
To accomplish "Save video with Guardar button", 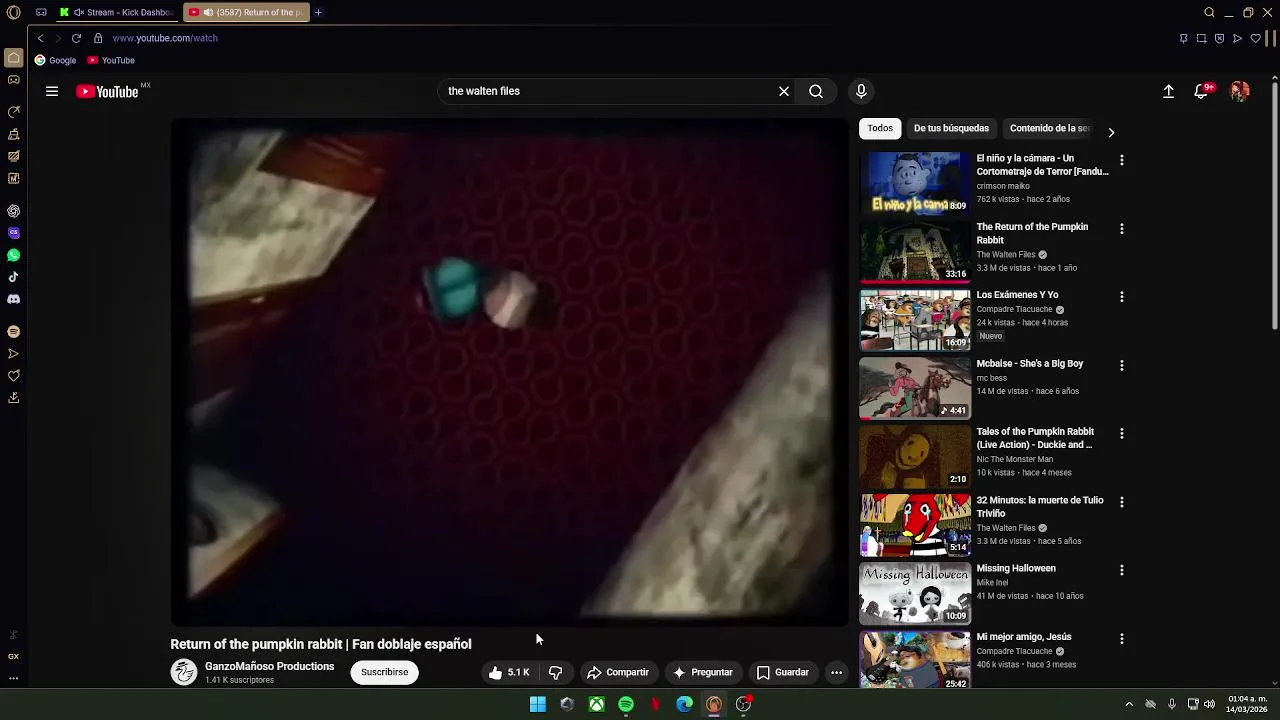I will click(x=782, y=672).
